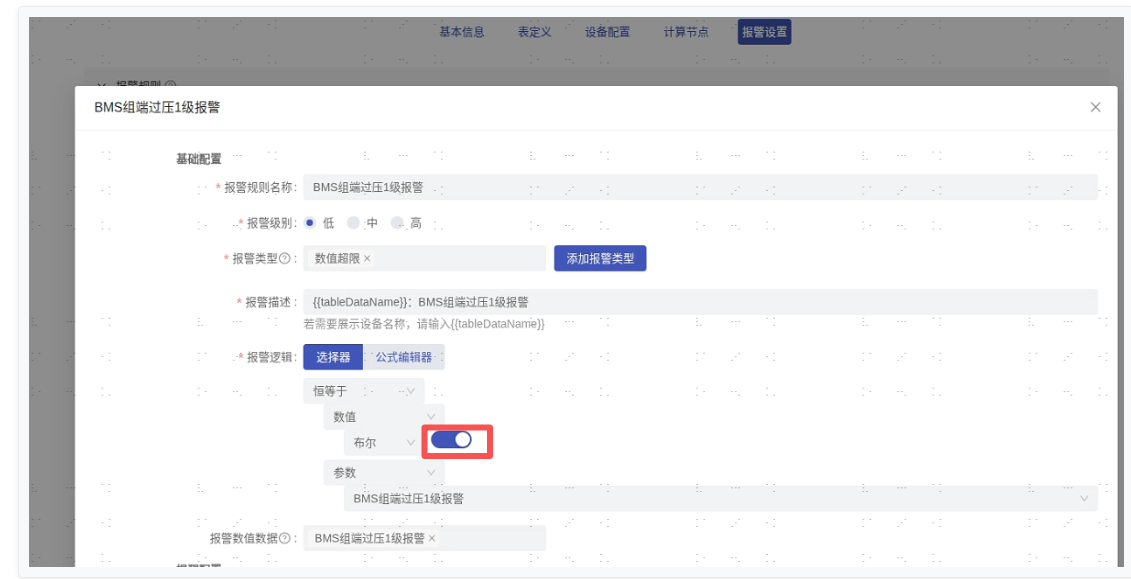Close the BMS组端过压1级报警 dialog
This screenshot has width=1131, height=579.
[x=1095, y=107]
